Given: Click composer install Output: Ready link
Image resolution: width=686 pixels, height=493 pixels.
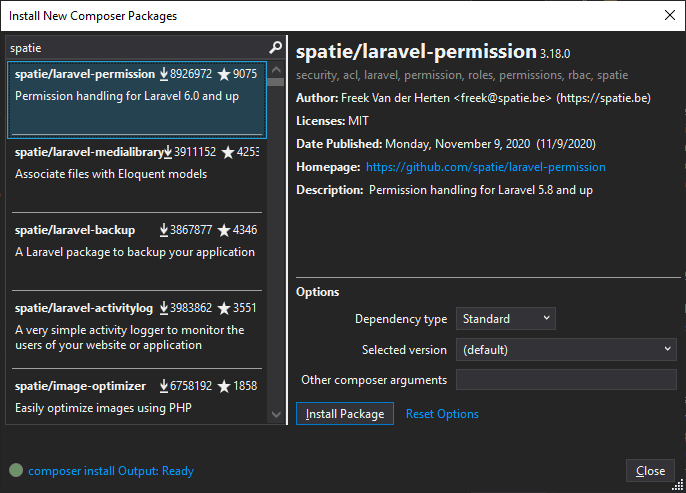Looking at the screenshot, I should [111, 471].
